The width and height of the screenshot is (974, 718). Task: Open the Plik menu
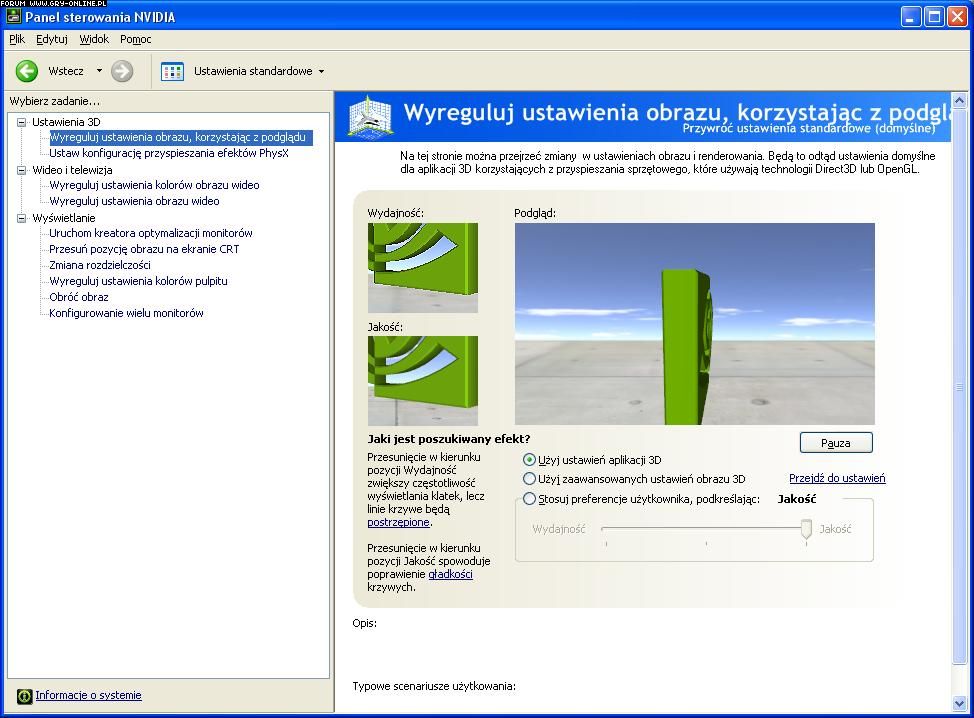tap(17, 39)
